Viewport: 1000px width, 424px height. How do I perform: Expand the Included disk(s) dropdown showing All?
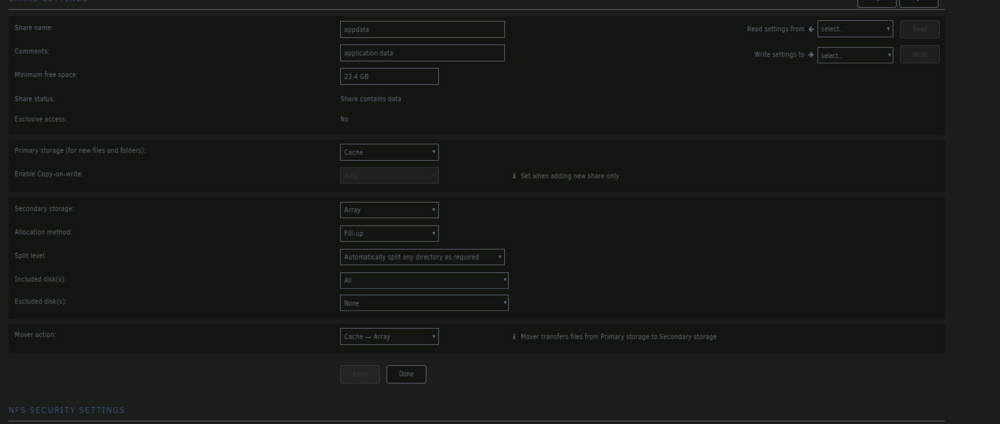tap(424, 281)
